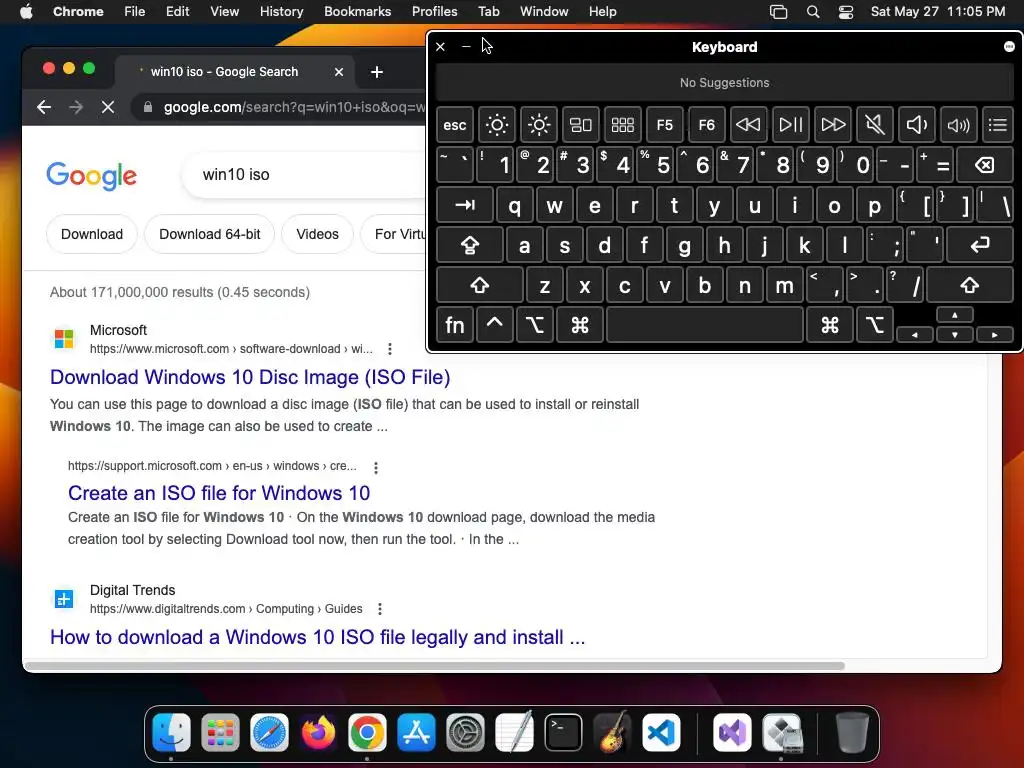Tap the play/pause media key
The image size is (1024, 768).
click(x=790, y=125)
